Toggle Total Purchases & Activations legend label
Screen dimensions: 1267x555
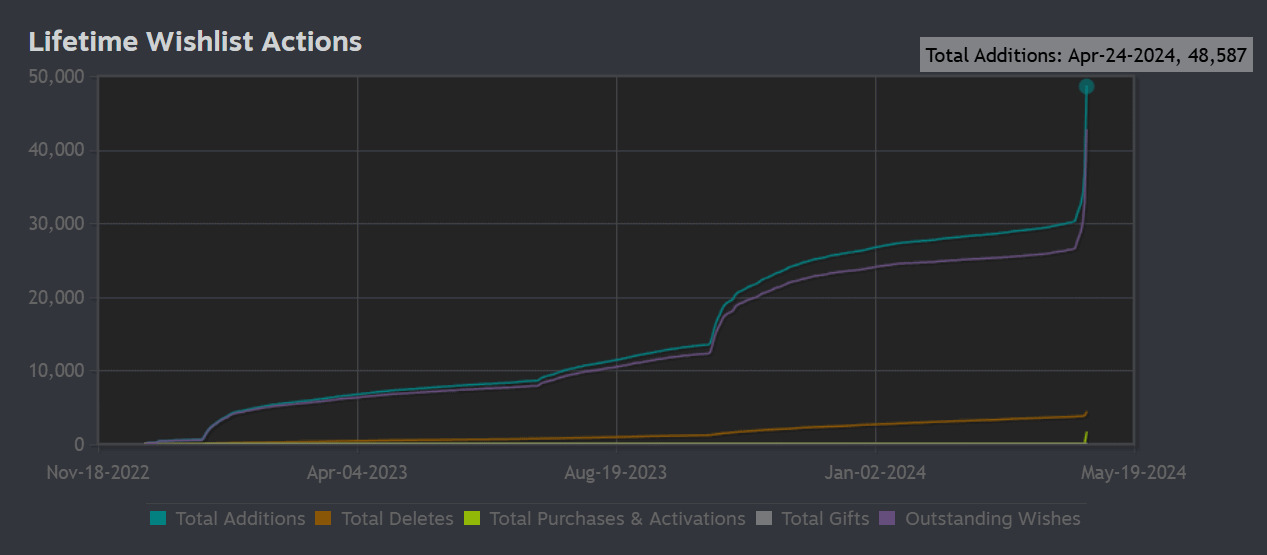pyautogui.click(x=617, y=518)
